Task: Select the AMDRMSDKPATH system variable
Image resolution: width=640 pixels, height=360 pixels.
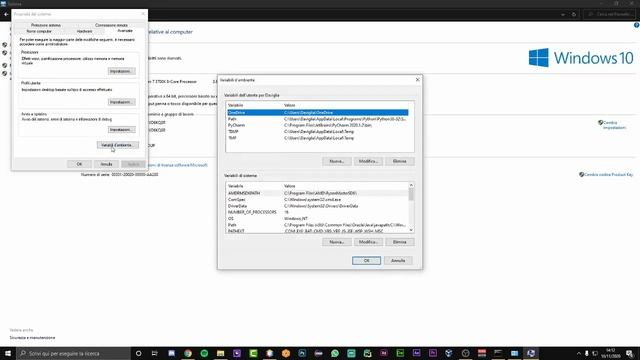Action: click(318, 193)
